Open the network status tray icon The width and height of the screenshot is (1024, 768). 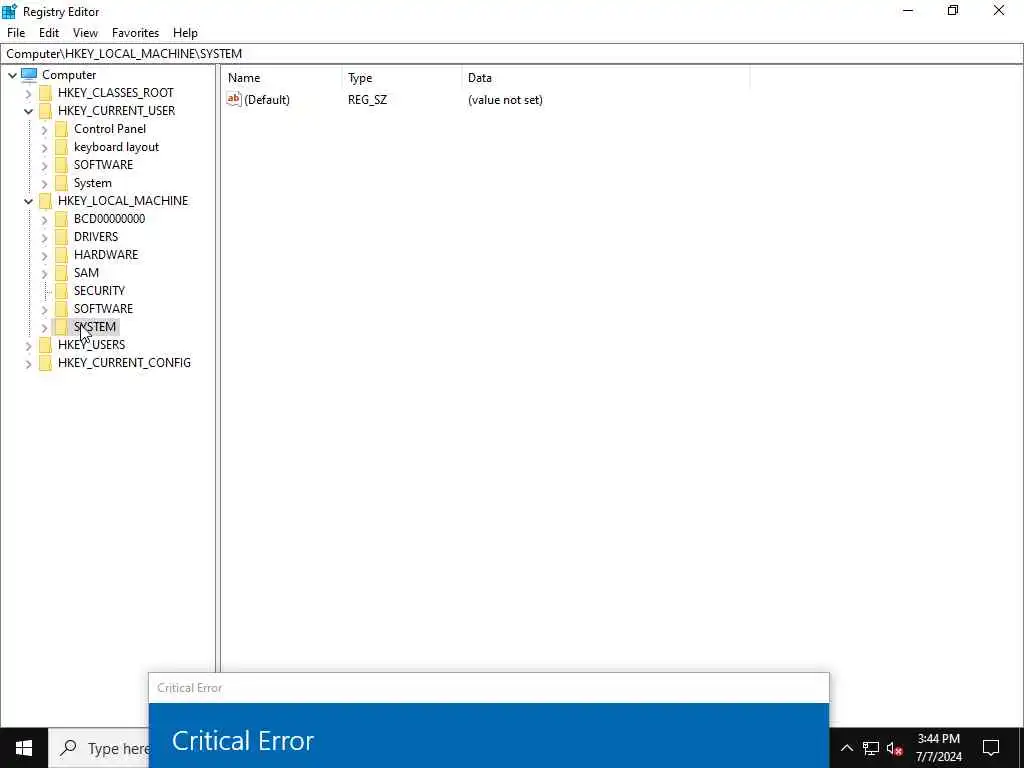(871, 748)
